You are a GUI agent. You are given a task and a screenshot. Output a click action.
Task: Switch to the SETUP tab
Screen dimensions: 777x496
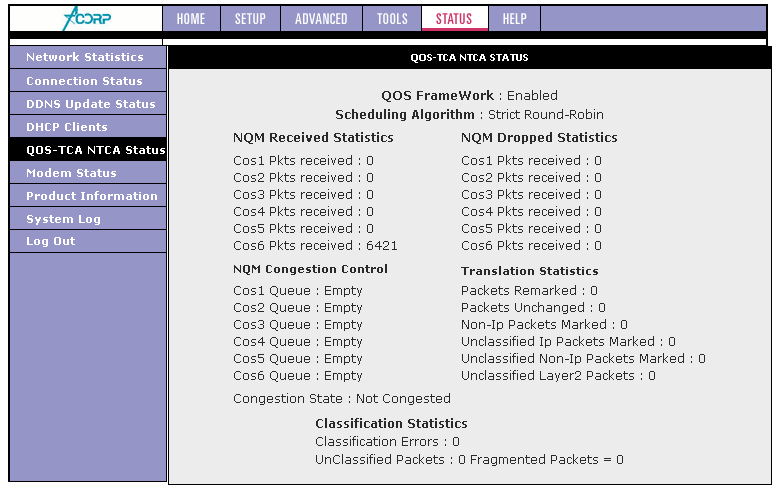(250, 19)
